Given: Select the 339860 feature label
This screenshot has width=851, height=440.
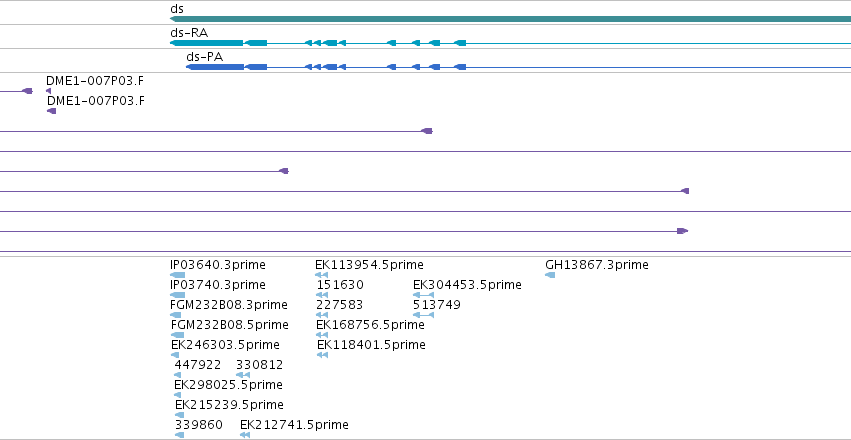Looking at the screenshot, I should click(199, 425).
